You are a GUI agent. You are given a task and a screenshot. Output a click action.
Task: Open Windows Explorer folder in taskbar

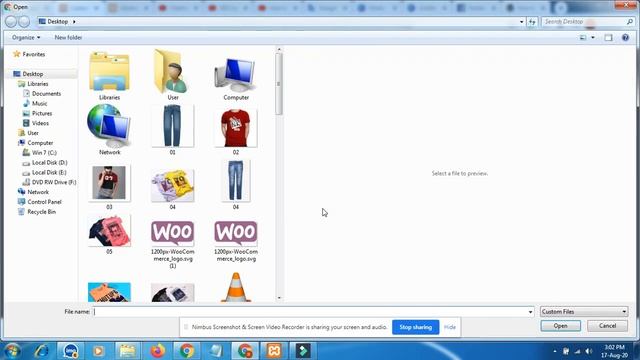(128, 351)
